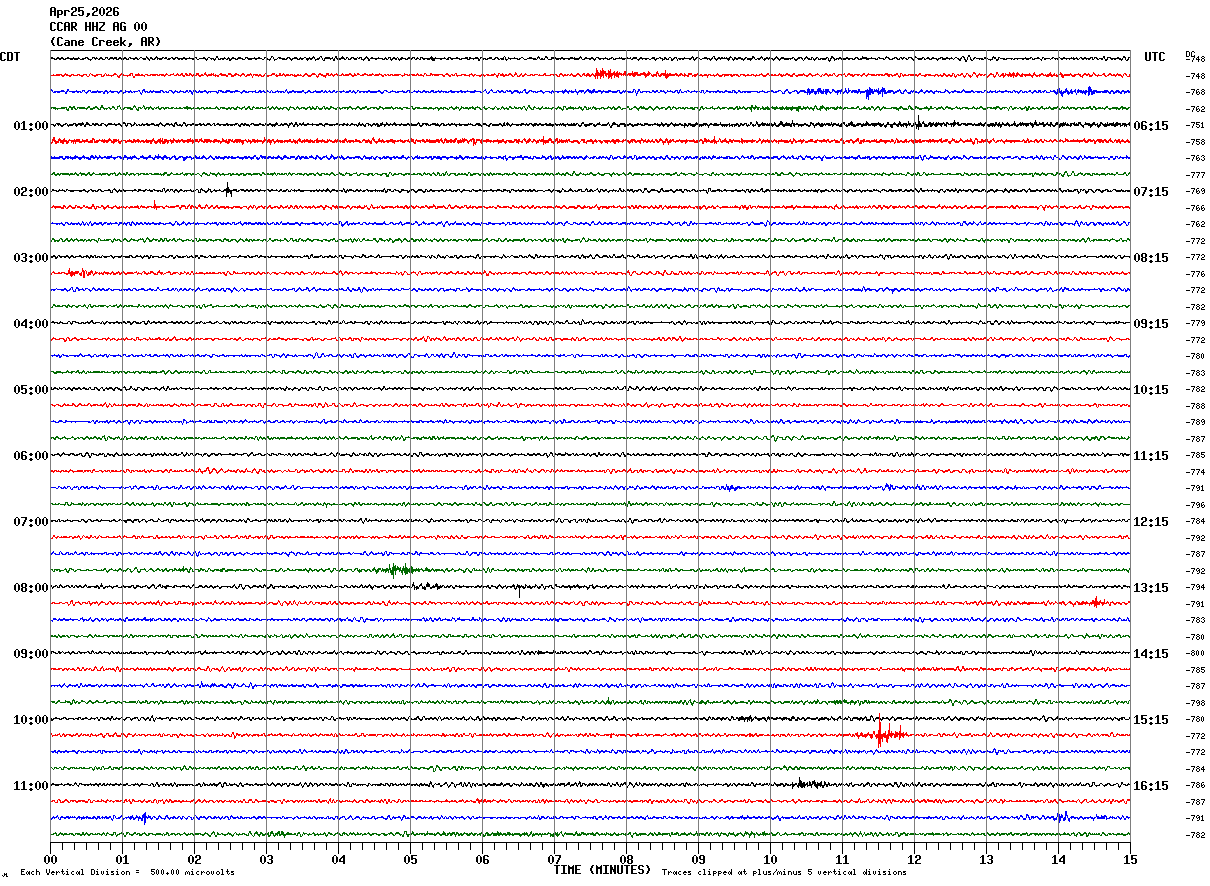Click the 03 minute x-axis label
Screen dimensions: 1210x886
(266, 859)
